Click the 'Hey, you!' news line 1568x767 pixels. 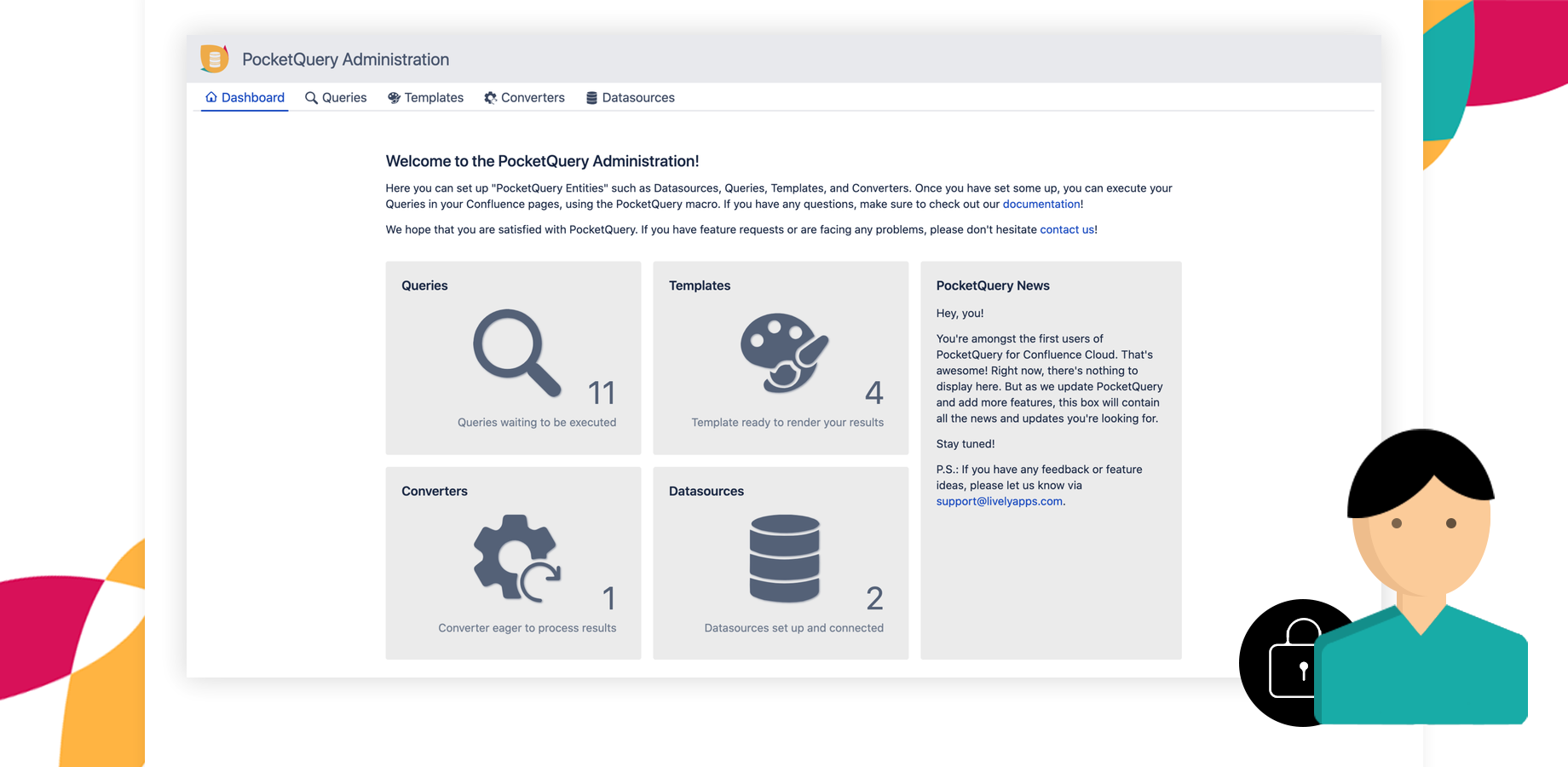tap(960, 314)
